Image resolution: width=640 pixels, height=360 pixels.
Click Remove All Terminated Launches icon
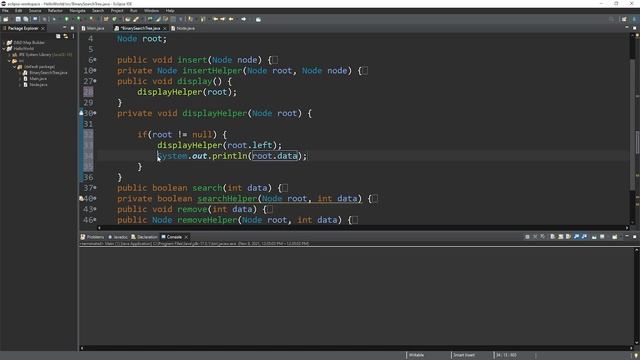point(542,237)
